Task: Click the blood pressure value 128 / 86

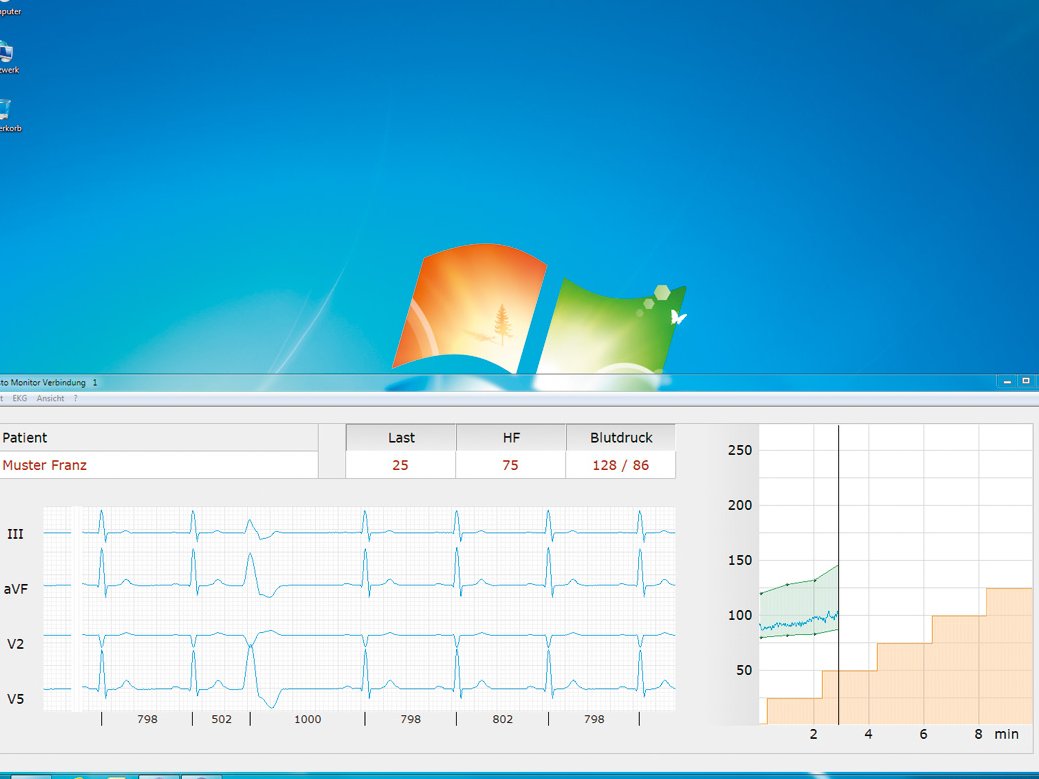Action: [x=620, y=465]
